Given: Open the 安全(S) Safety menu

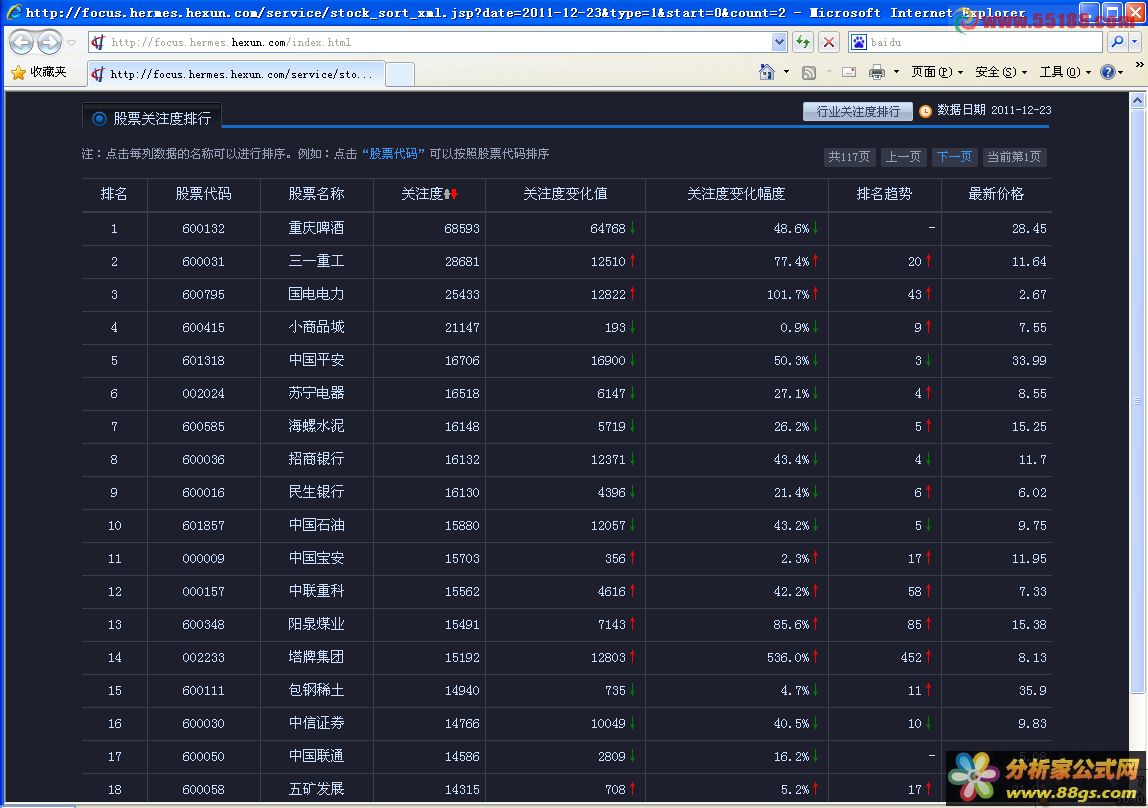Looking at the screenshot, I should (x=1001, y=72).
